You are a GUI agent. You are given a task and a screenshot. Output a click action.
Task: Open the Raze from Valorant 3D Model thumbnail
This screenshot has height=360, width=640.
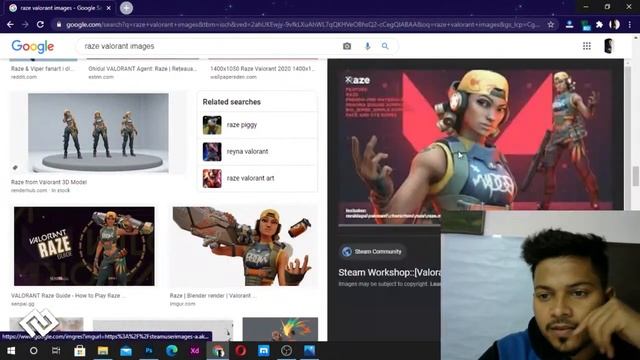pos(98,133)
